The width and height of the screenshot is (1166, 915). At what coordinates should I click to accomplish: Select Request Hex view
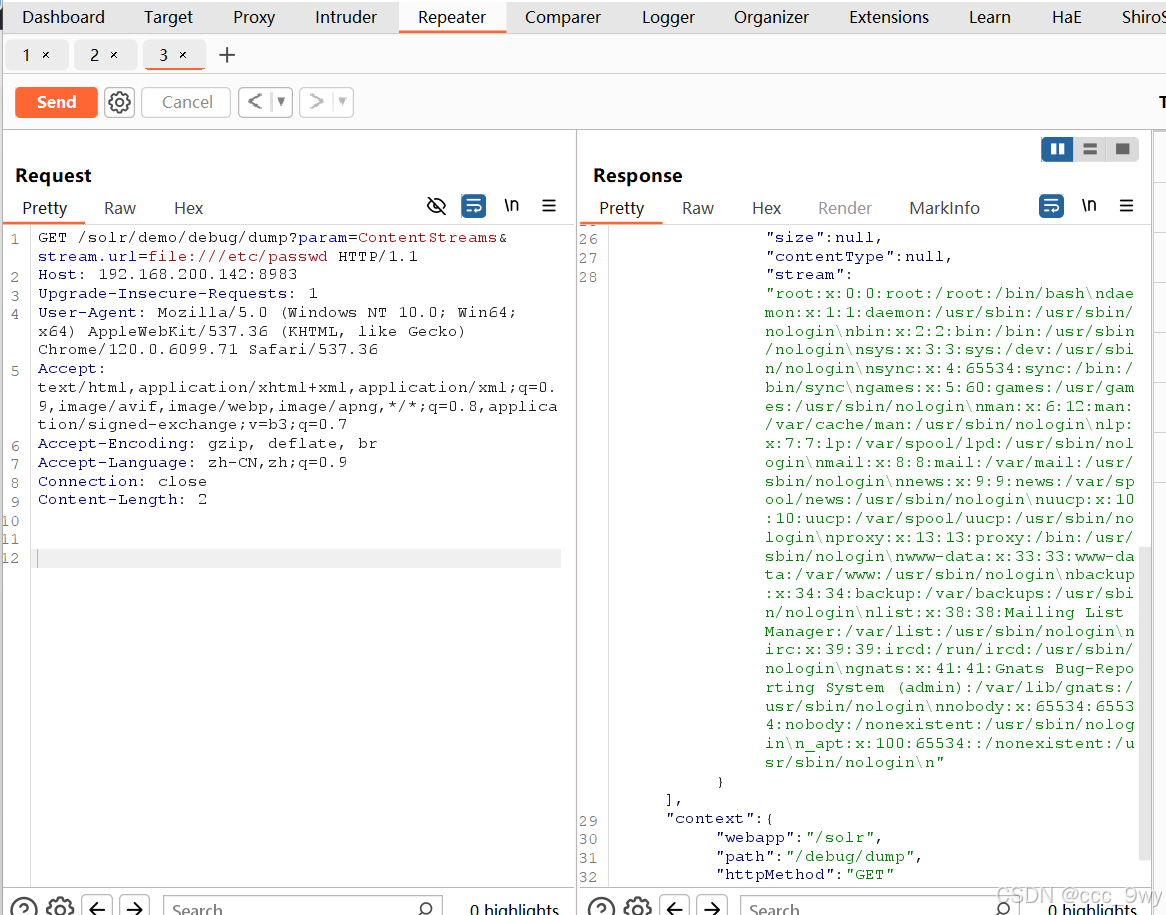click(188, 208)
